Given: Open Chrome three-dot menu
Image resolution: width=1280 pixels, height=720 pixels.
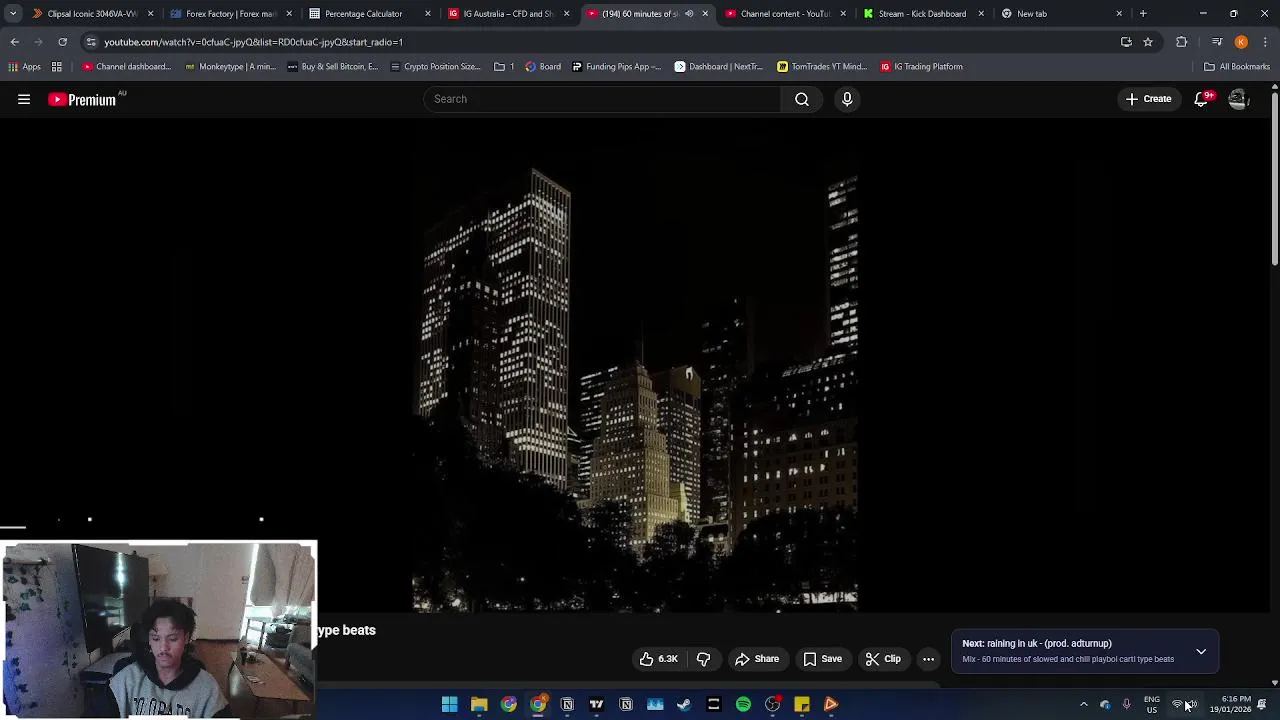Looking at the screenshot, I should point(1266,42).
